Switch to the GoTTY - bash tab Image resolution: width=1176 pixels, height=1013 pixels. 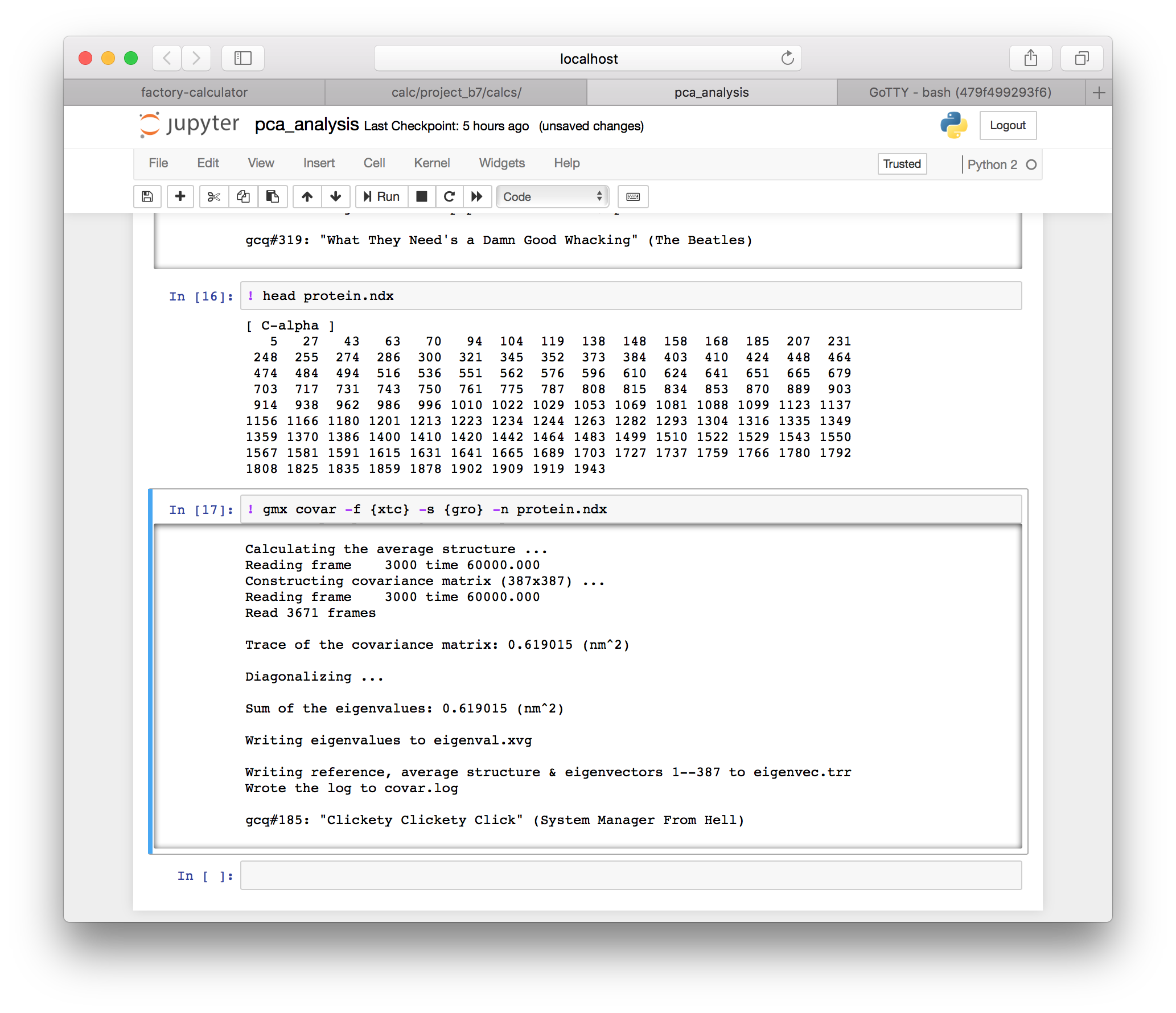960,92
